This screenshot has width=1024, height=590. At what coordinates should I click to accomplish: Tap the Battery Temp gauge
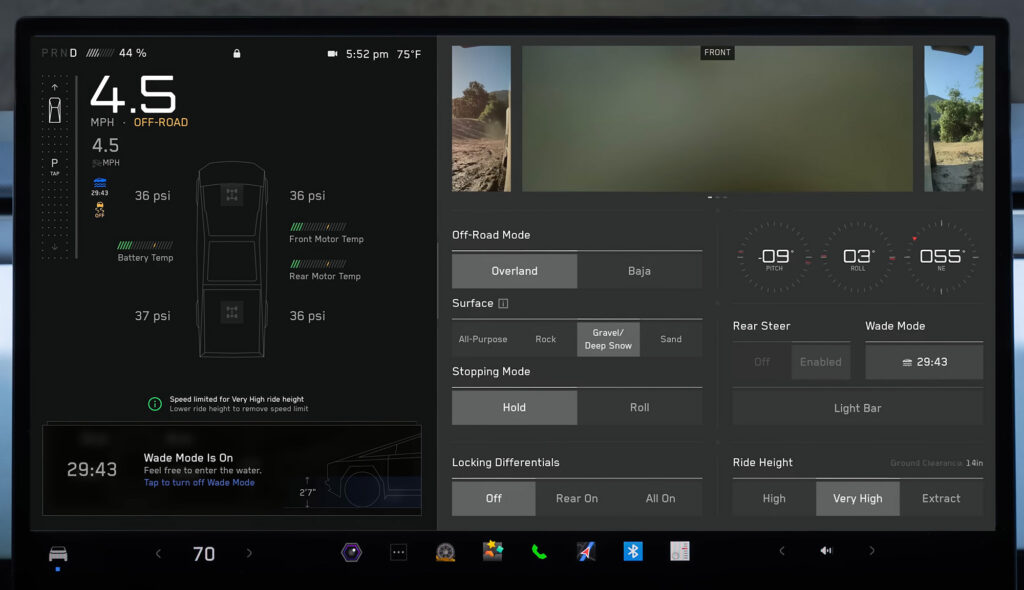pos(145,252)
